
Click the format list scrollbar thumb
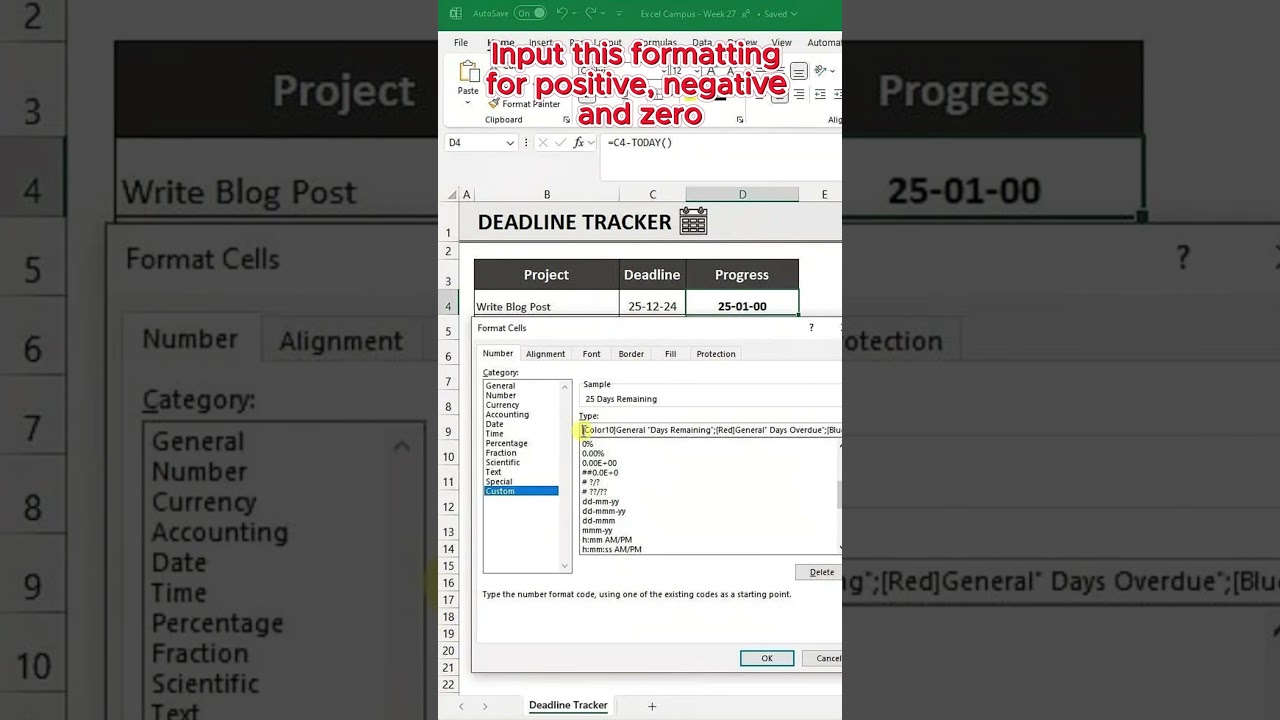point(840,494)
